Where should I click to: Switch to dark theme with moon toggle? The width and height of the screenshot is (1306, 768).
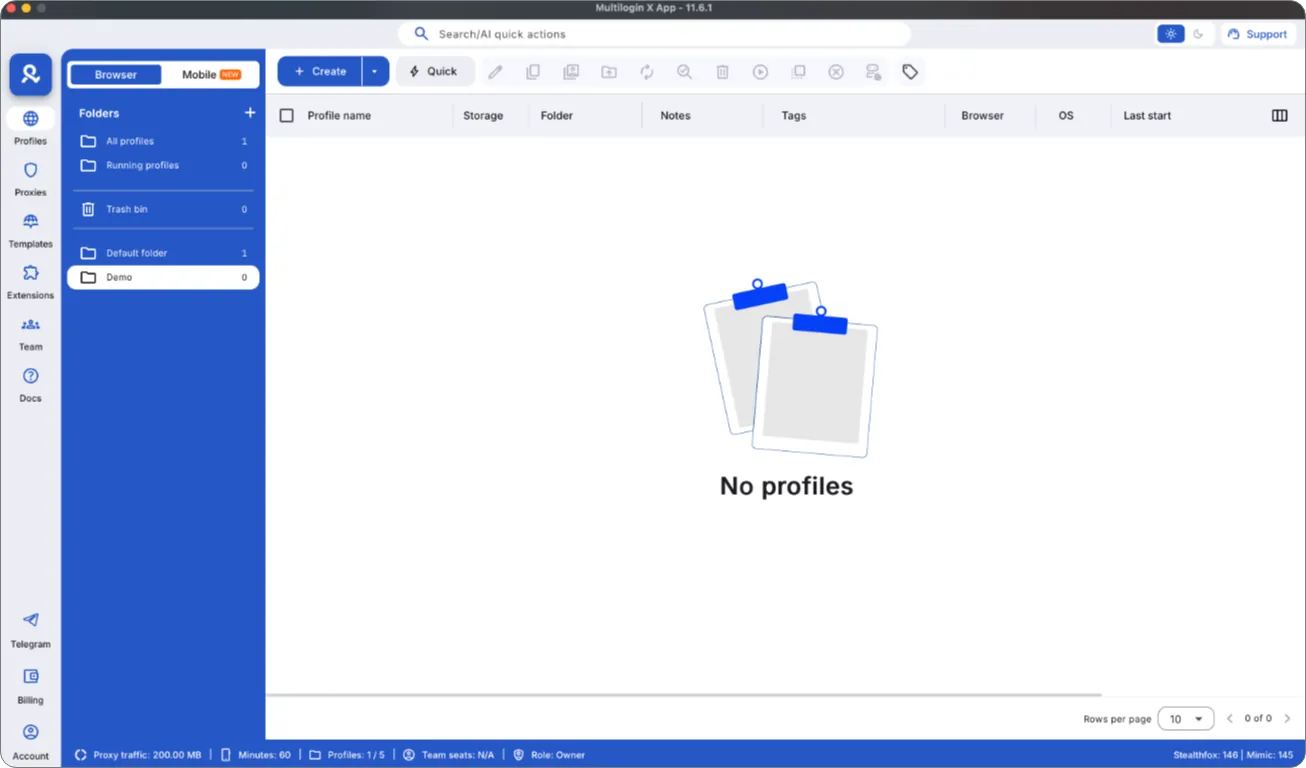click(x=1198, y=34)
